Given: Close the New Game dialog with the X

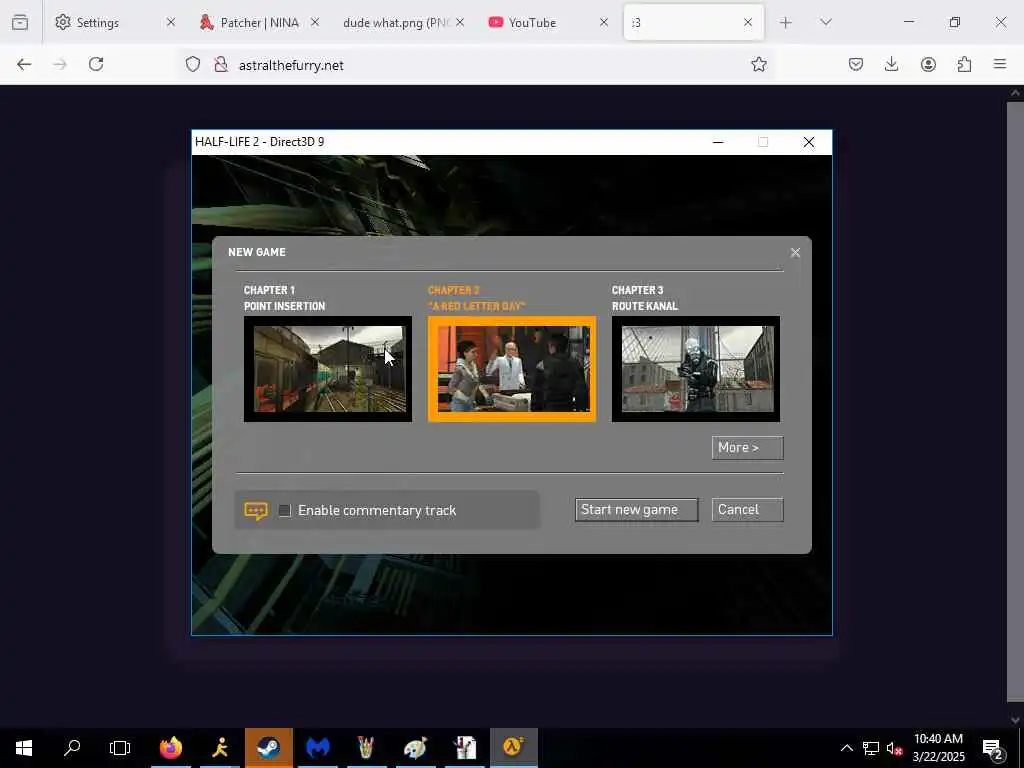Looking at the screenshot, I should (795, 253).
